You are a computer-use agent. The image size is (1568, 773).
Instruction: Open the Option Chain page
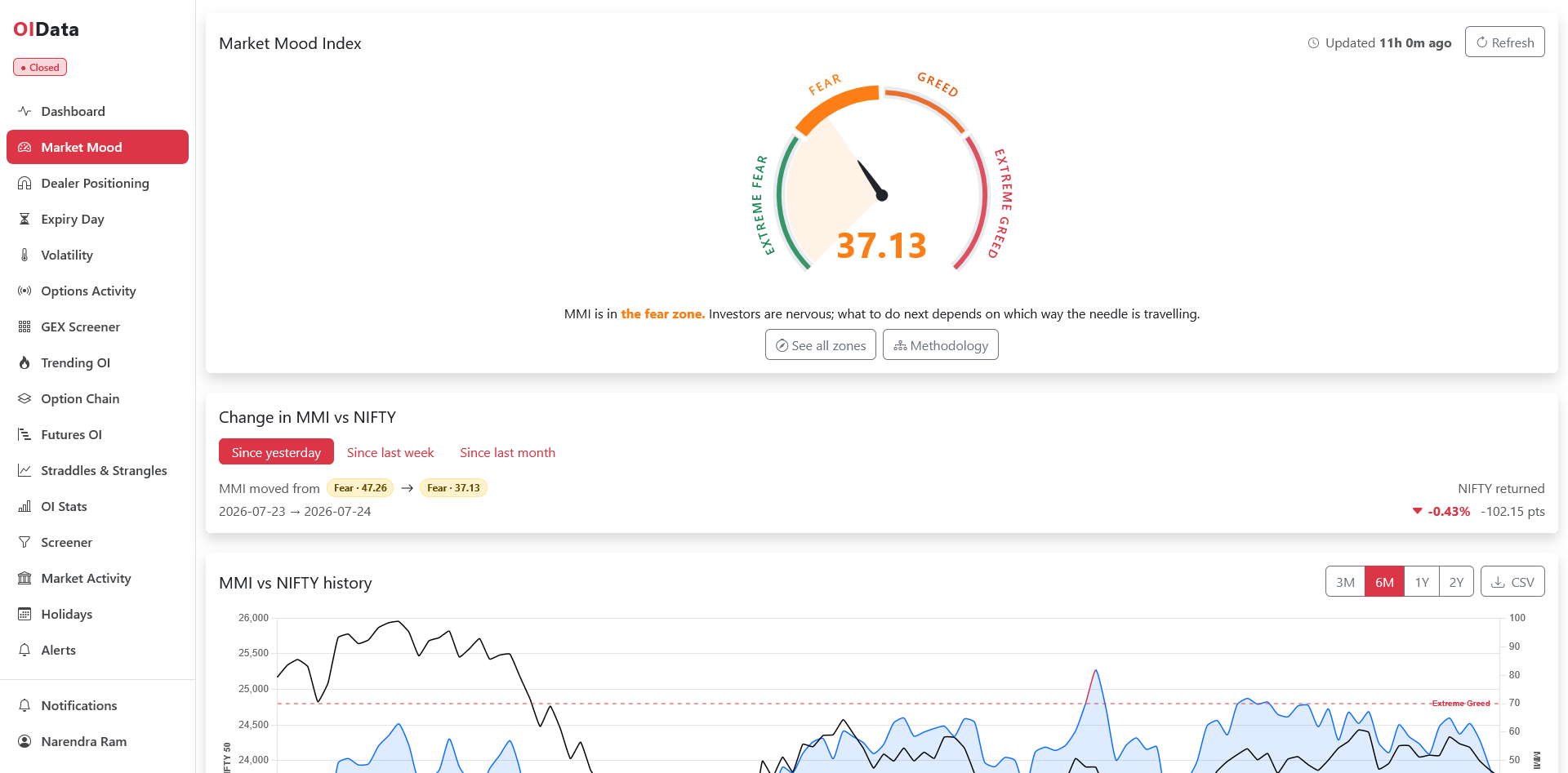pos(97,398)
